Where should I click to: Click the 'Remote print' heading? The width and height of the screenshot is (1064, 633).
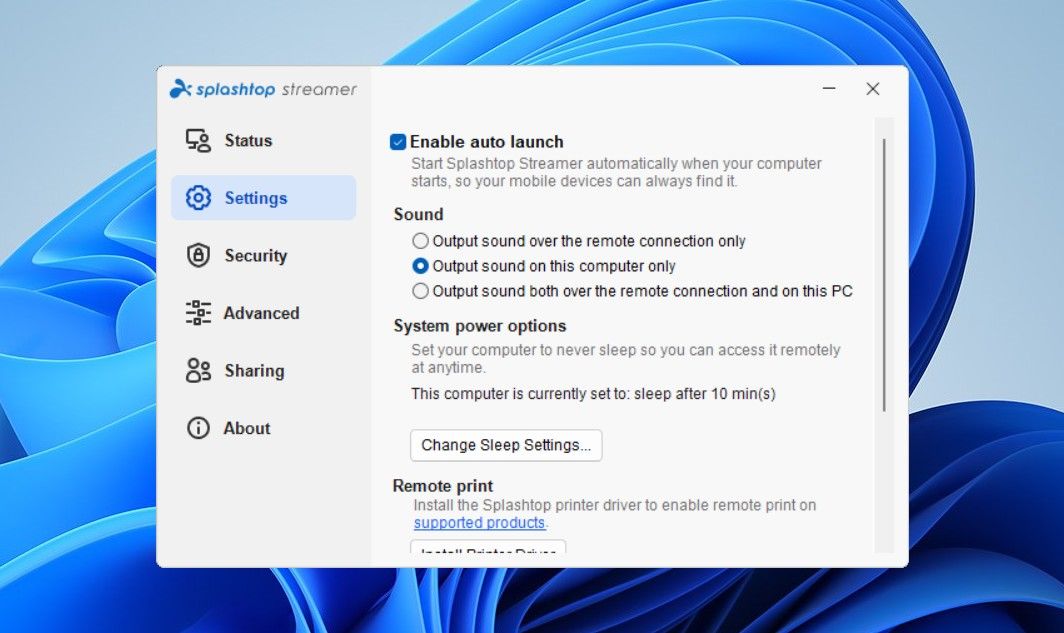click(442, 486)
